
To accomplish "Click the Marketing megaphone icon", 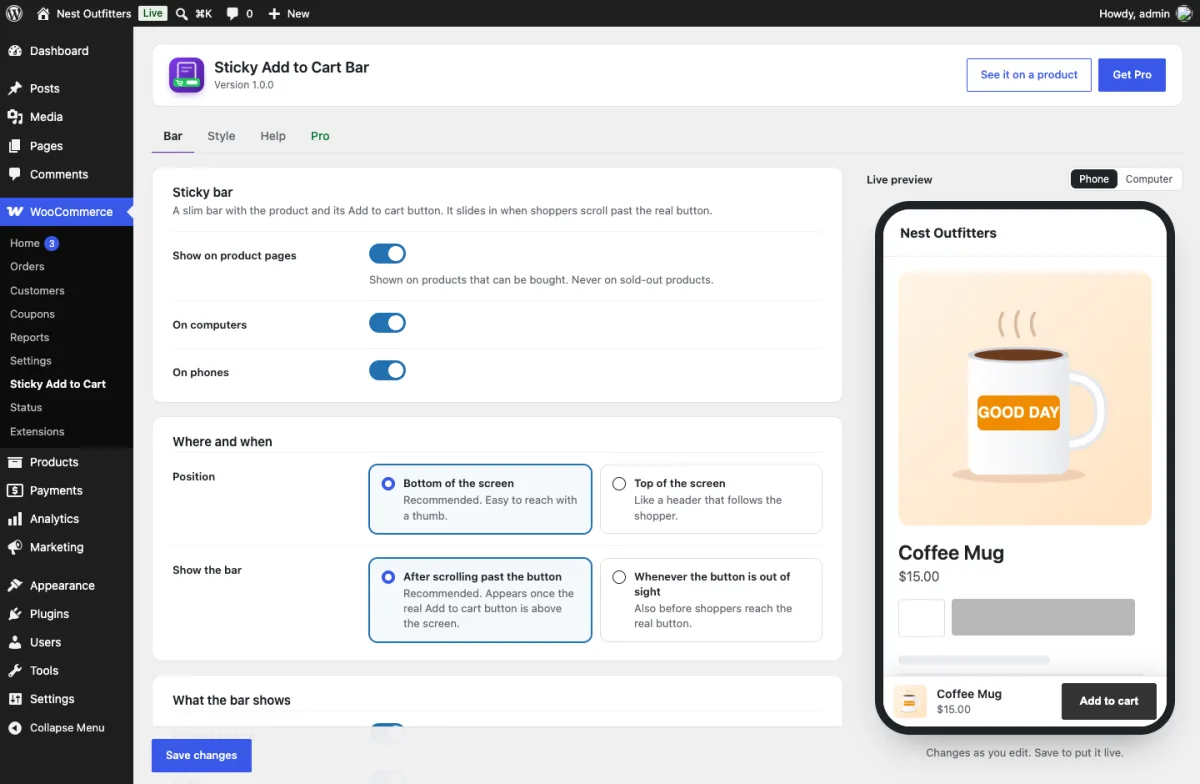I will click(15, 547).
